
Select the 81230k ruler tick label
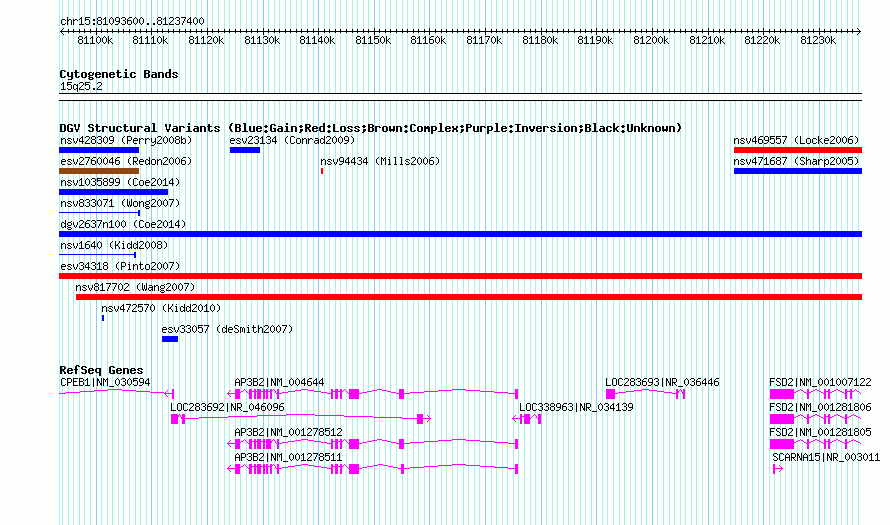pyautogui.click(x=818, y=40)
